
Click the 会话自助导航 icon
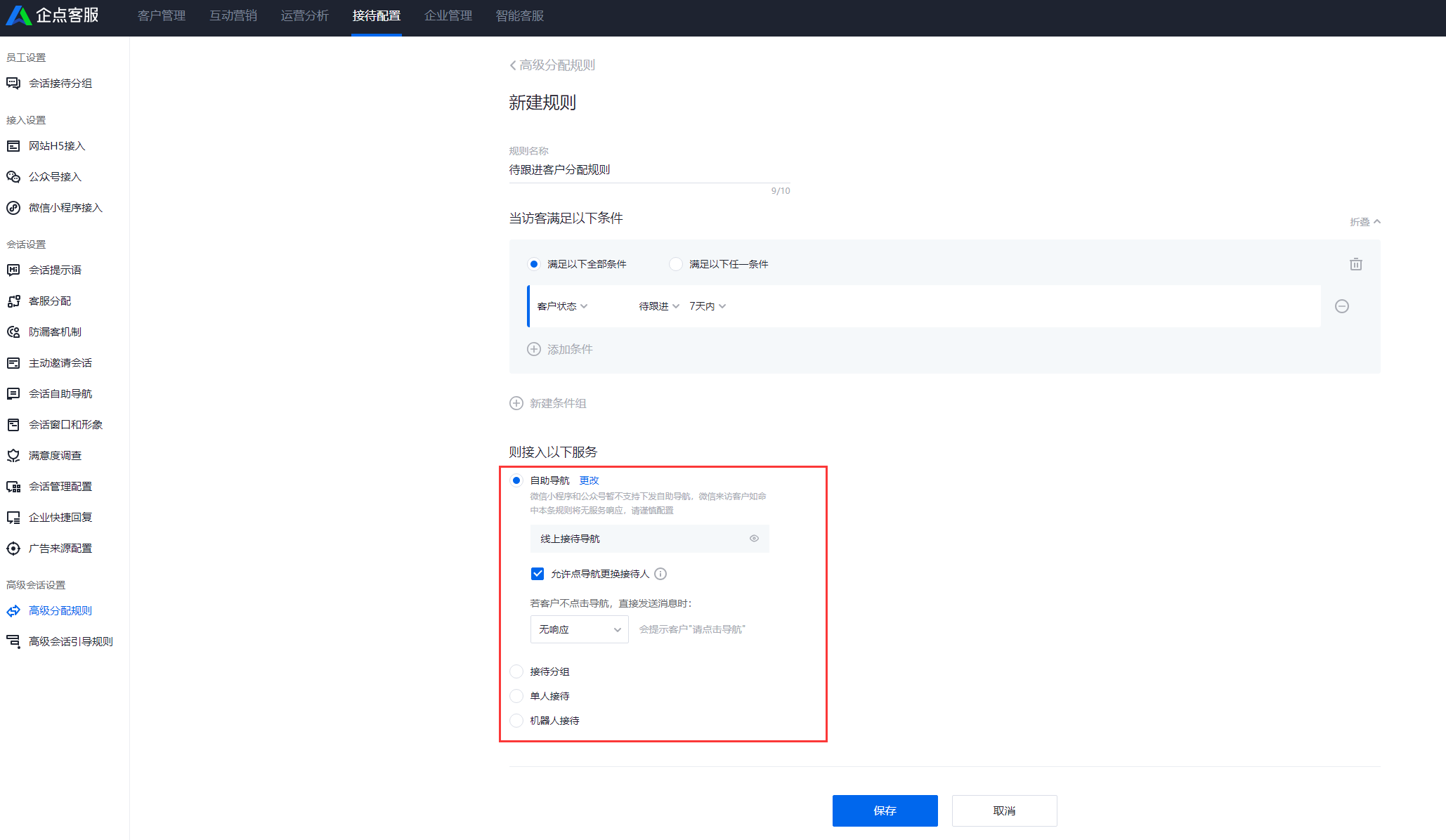coord(13,394)
